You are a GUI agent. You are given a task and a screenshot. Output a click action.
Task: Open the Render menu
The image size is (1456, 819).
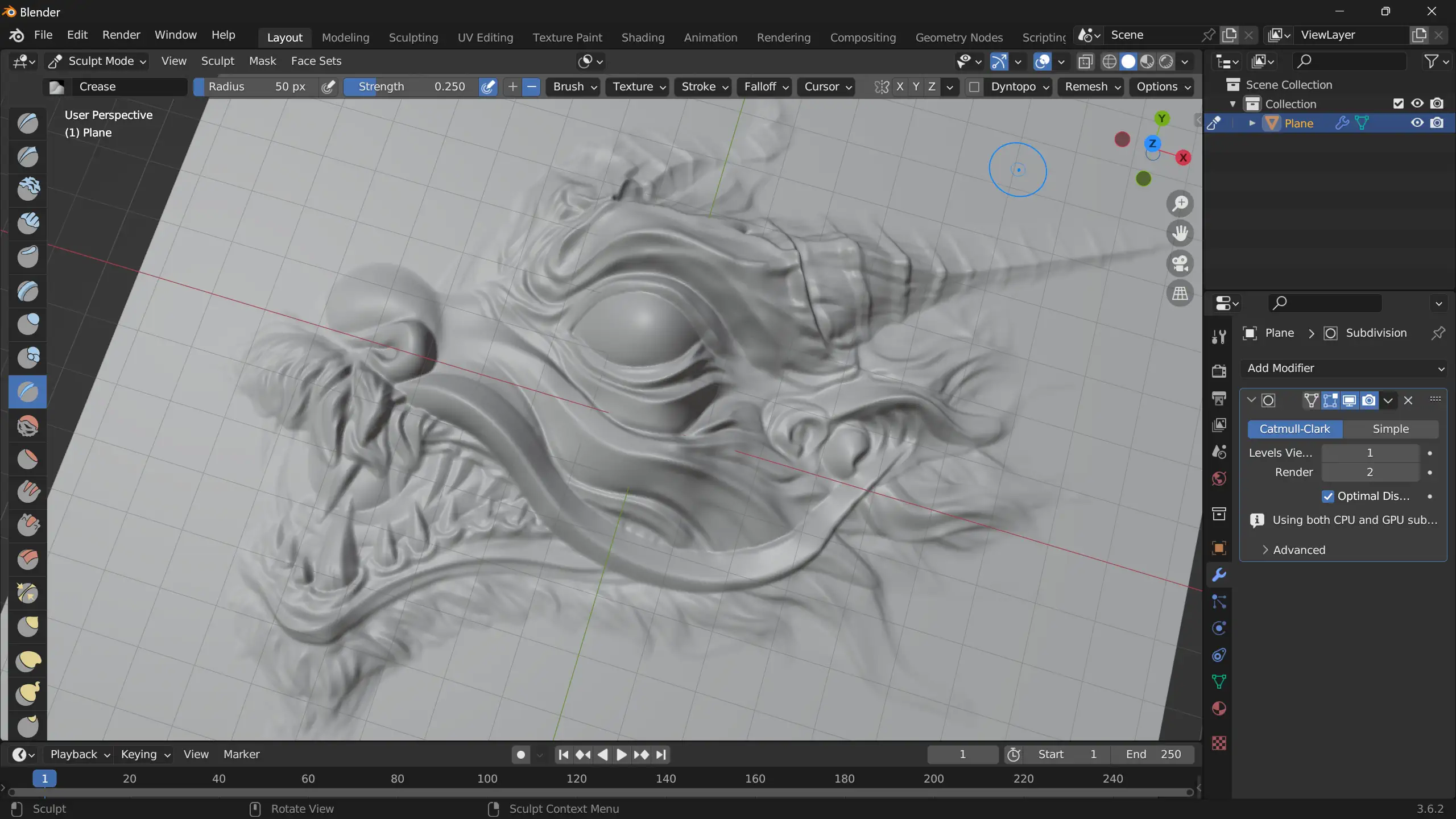pos(121,35)
